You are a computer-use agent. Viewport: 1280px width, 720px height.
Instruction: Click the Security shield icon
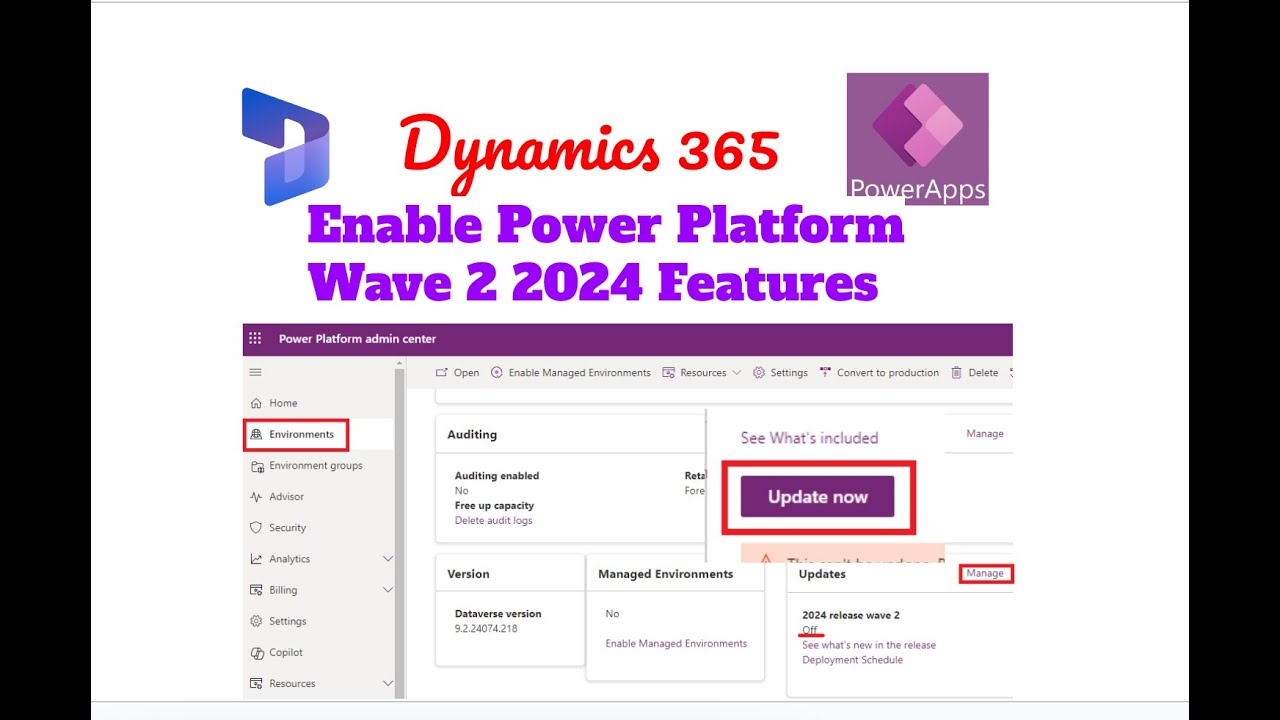[256, 527]
